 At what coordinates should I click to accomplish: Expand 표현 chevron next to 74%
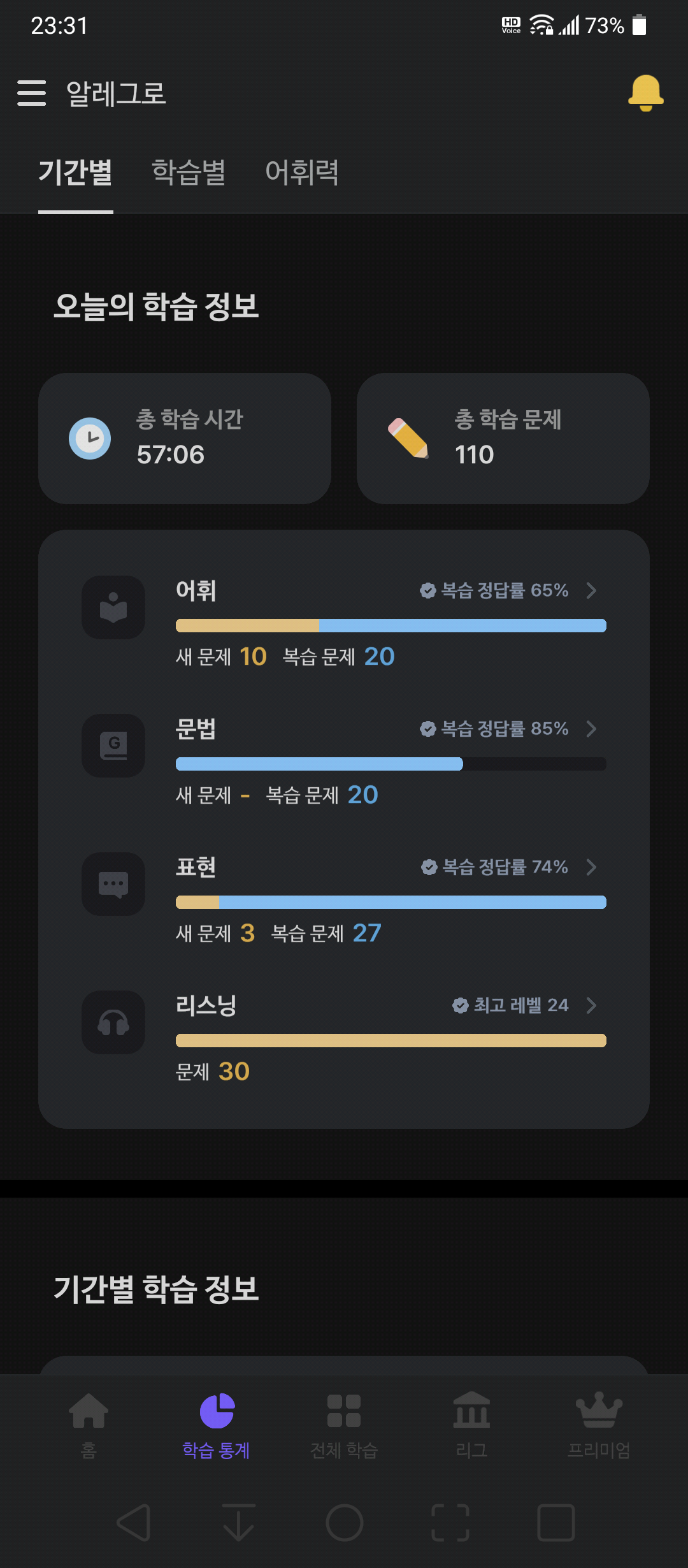click(591, 867)
